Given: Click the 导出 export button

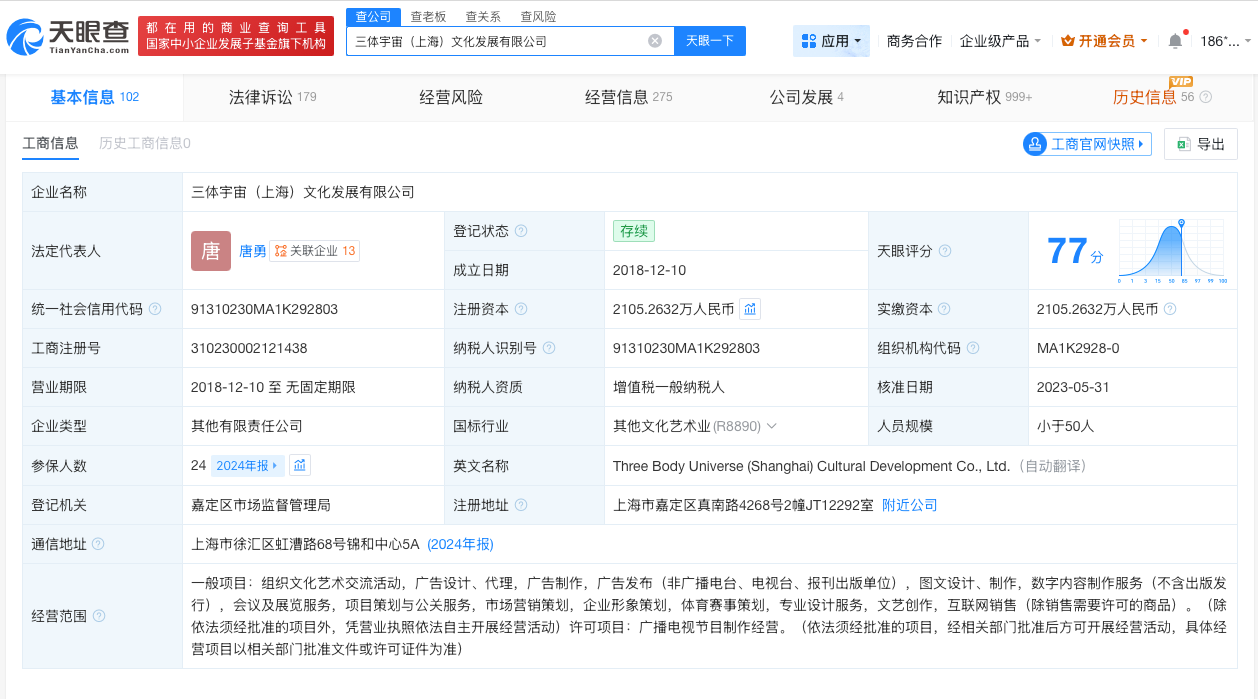Looking at the screenshot, I should [1200, 144].
